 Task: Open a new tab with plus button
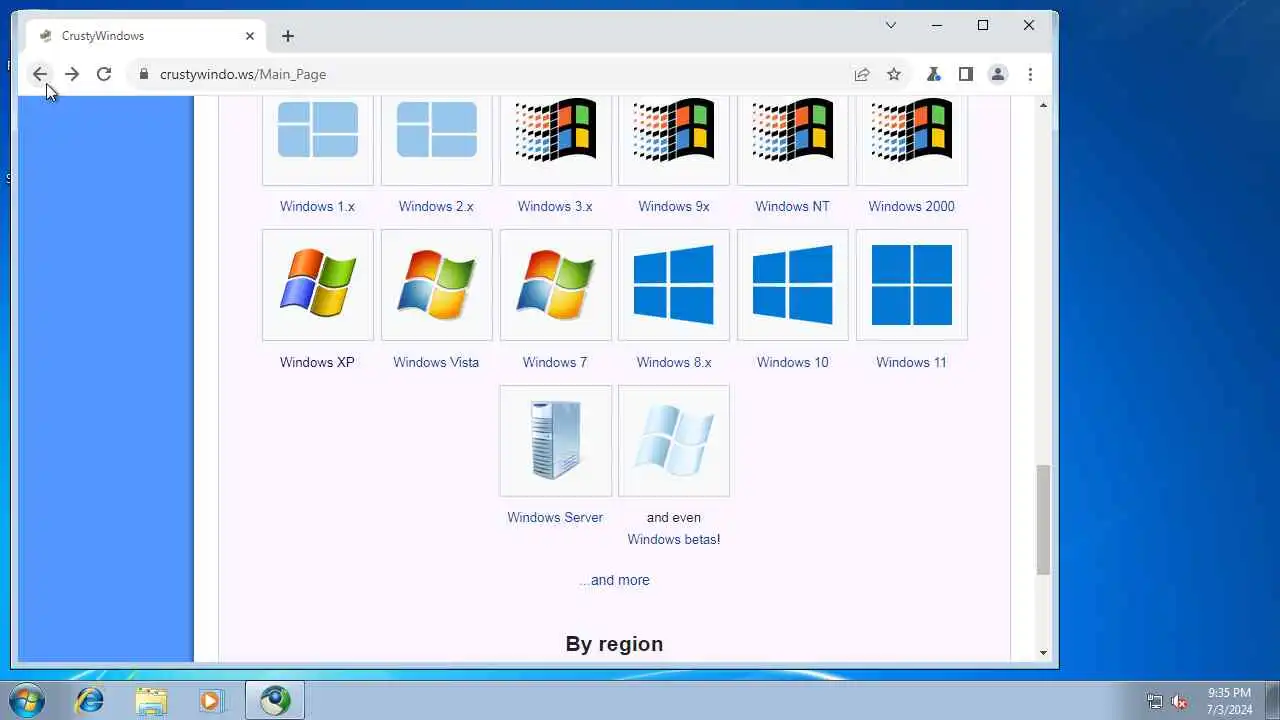[x=288, y=36]
